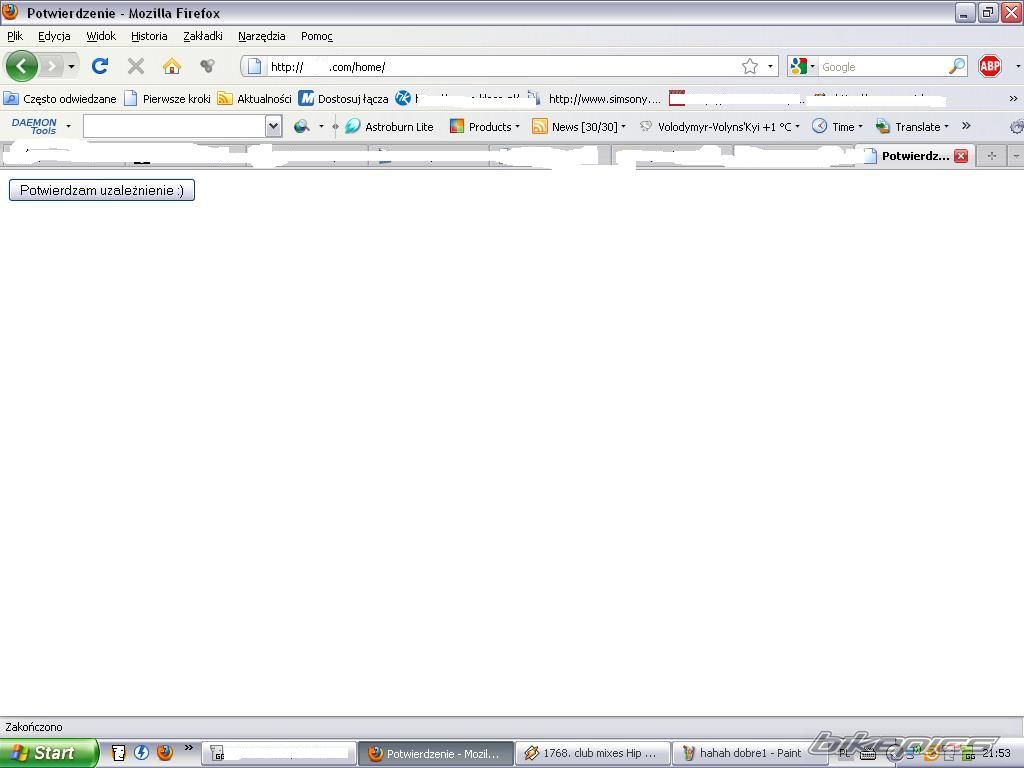Open the News [30/30] feed dropdown

click(579, 127)
